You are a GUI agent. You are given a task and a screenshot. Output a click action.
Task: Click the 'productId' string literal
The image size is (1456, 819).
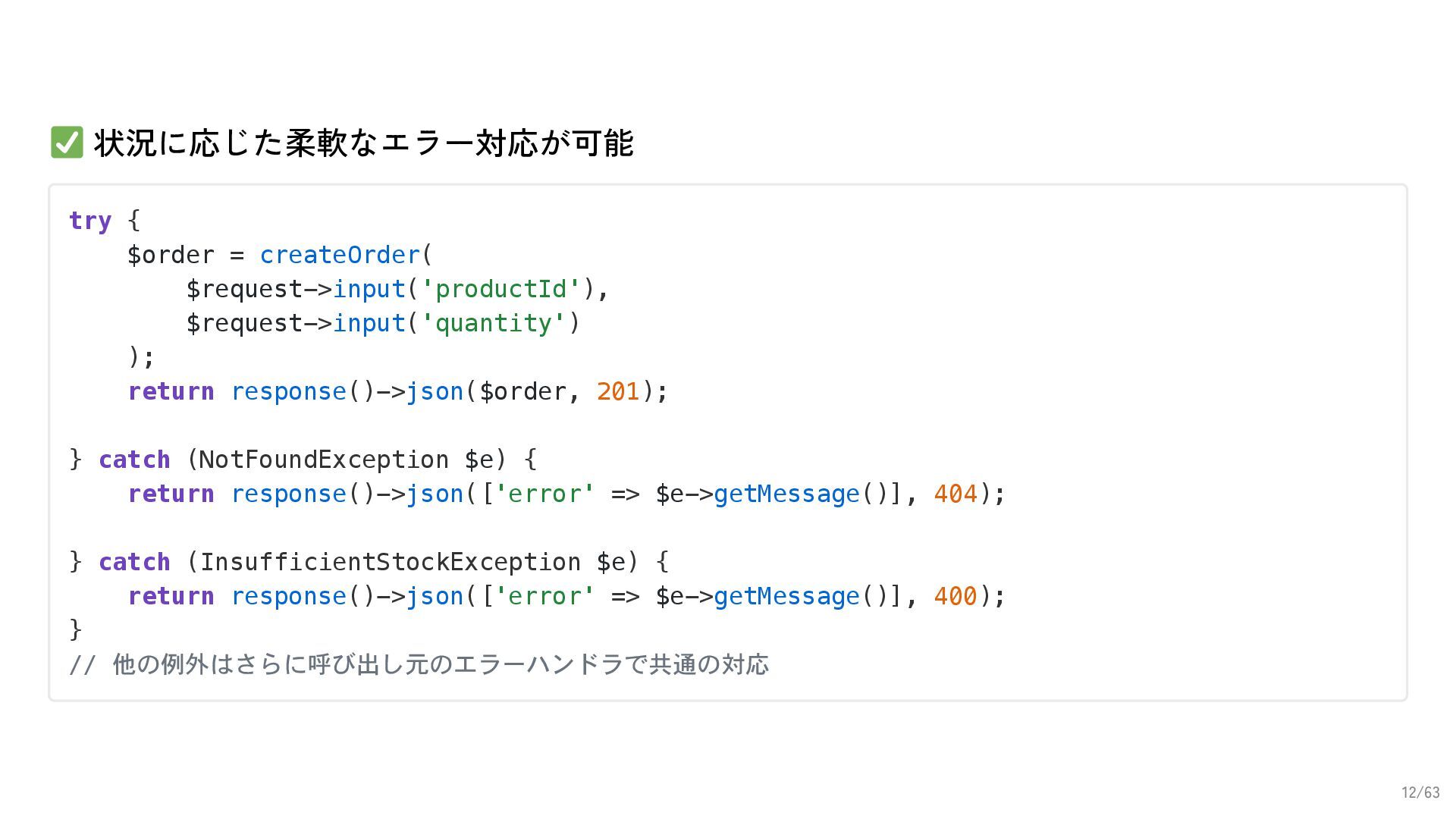pyautogui.click(x=500, y=289)
